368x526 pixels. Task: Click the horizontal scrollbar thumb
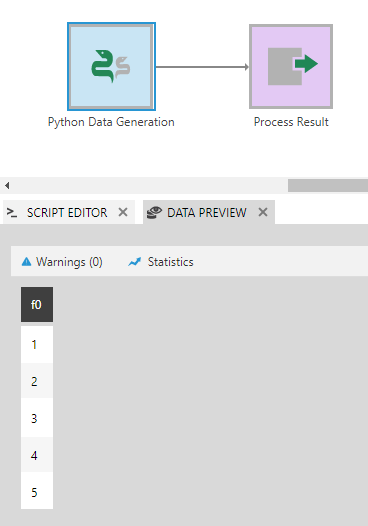(x=328, y=186)
